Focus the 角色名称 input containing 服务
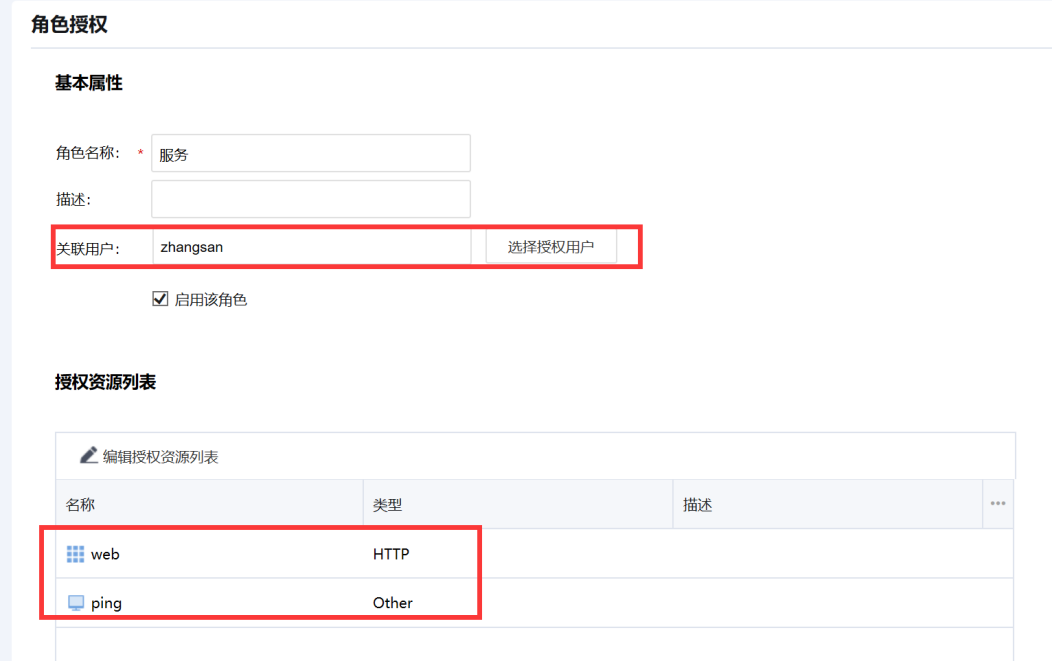1052x661 pixels. [x=310, y=154]
